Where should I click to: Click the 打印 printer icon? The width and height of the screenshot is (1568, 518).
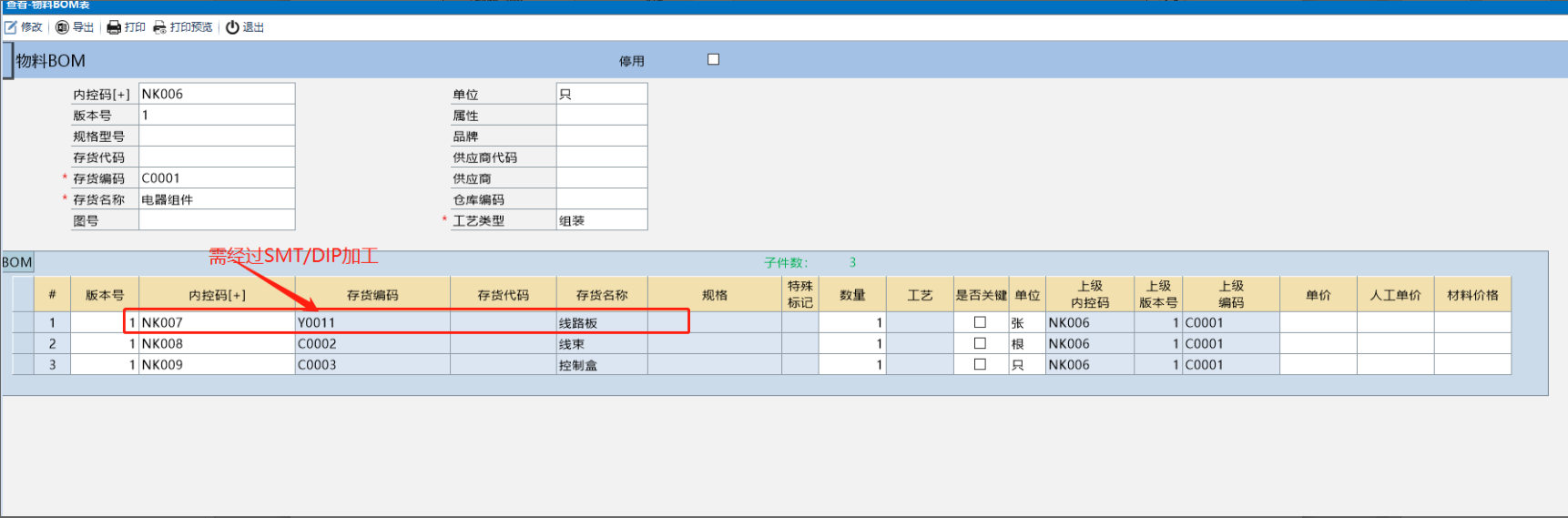[114, 27]
